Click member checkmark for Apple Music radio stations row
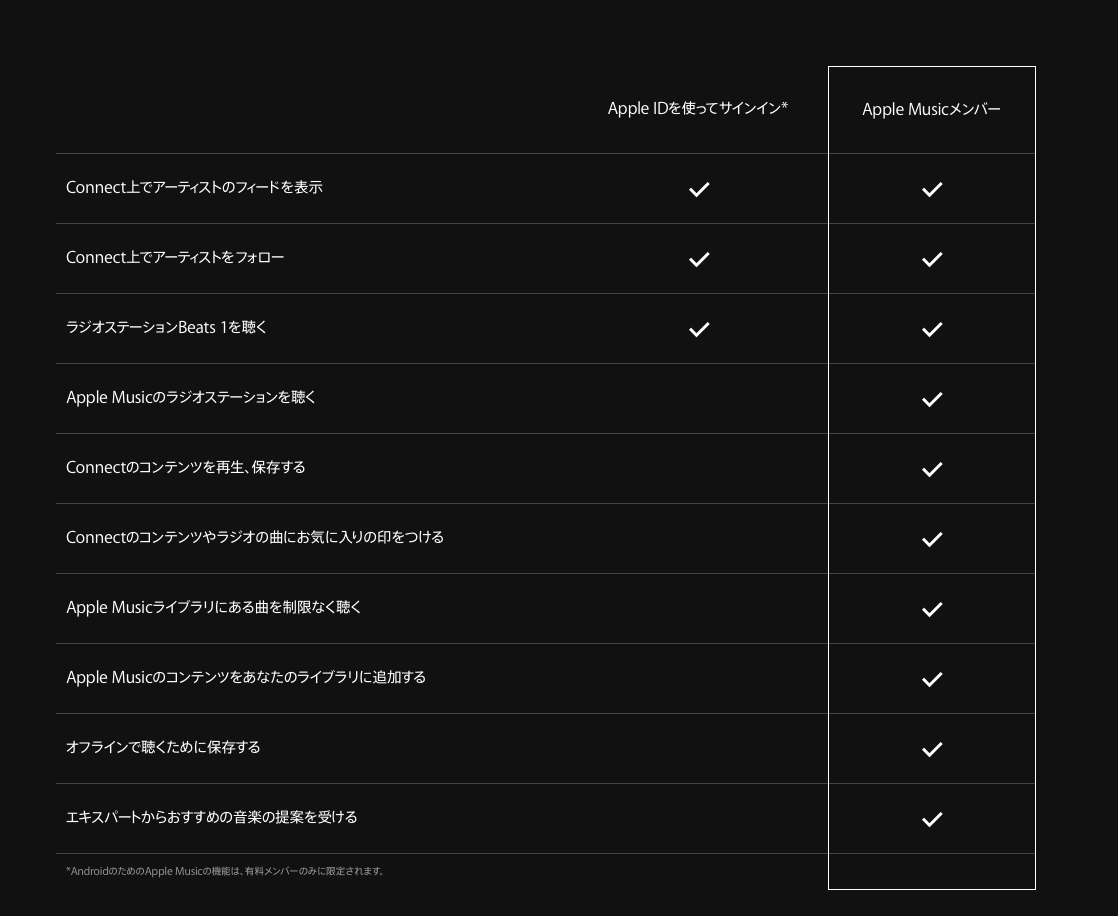 point(932,399)
